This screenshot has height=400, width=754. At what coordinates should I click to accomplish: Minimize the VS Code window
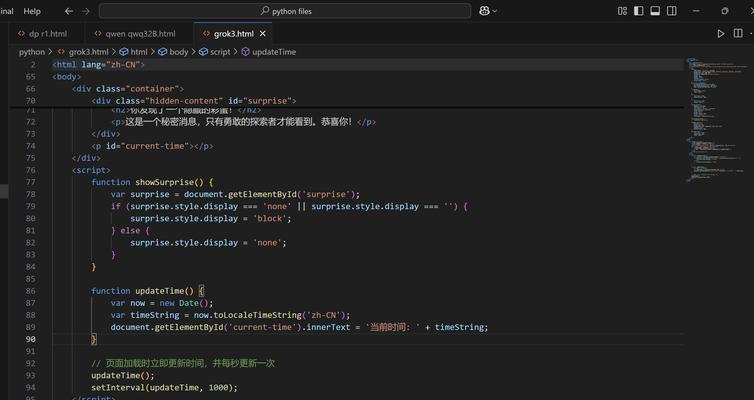[696, 11]
